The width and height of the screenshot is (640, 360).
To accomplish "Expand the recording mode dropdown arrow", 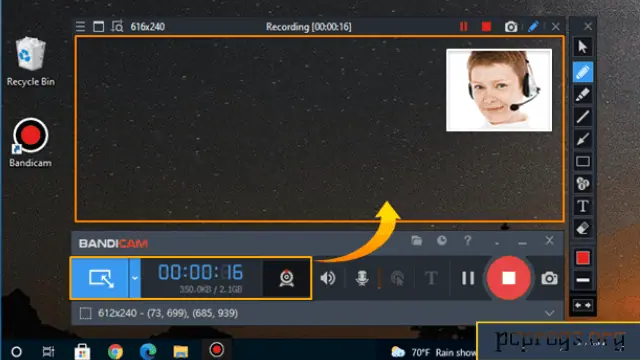I will (x=135, y=278).
